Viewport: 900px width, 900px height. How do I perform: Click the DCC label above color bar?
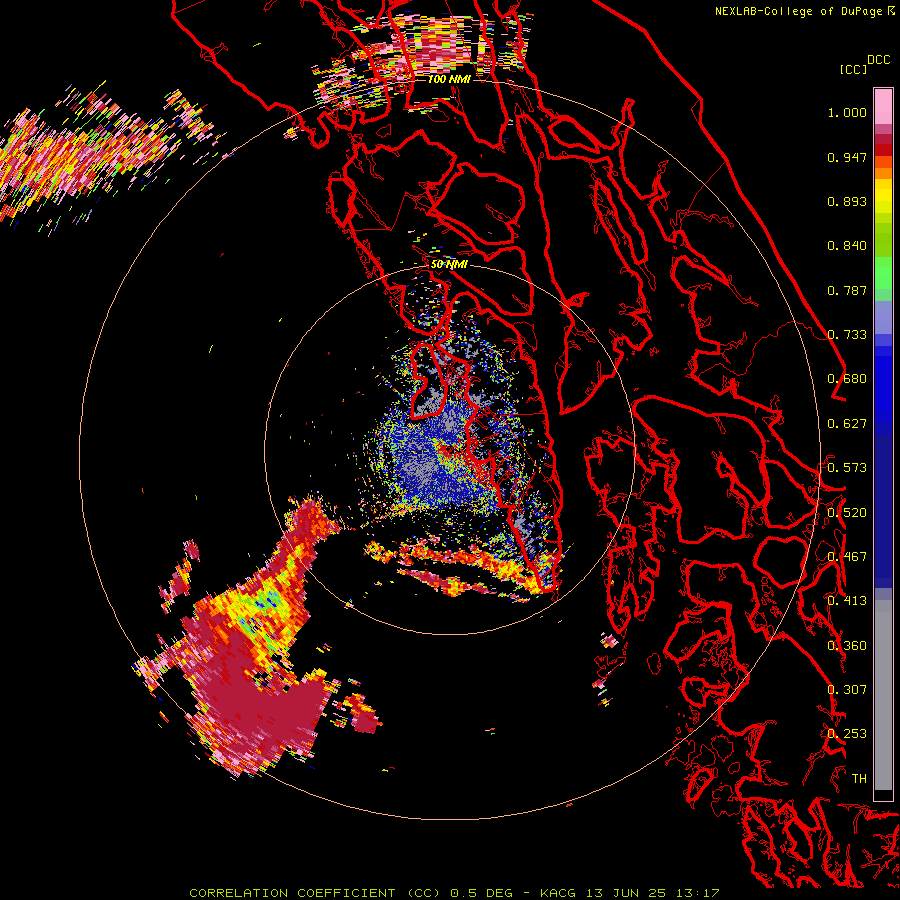click(878, 60)
